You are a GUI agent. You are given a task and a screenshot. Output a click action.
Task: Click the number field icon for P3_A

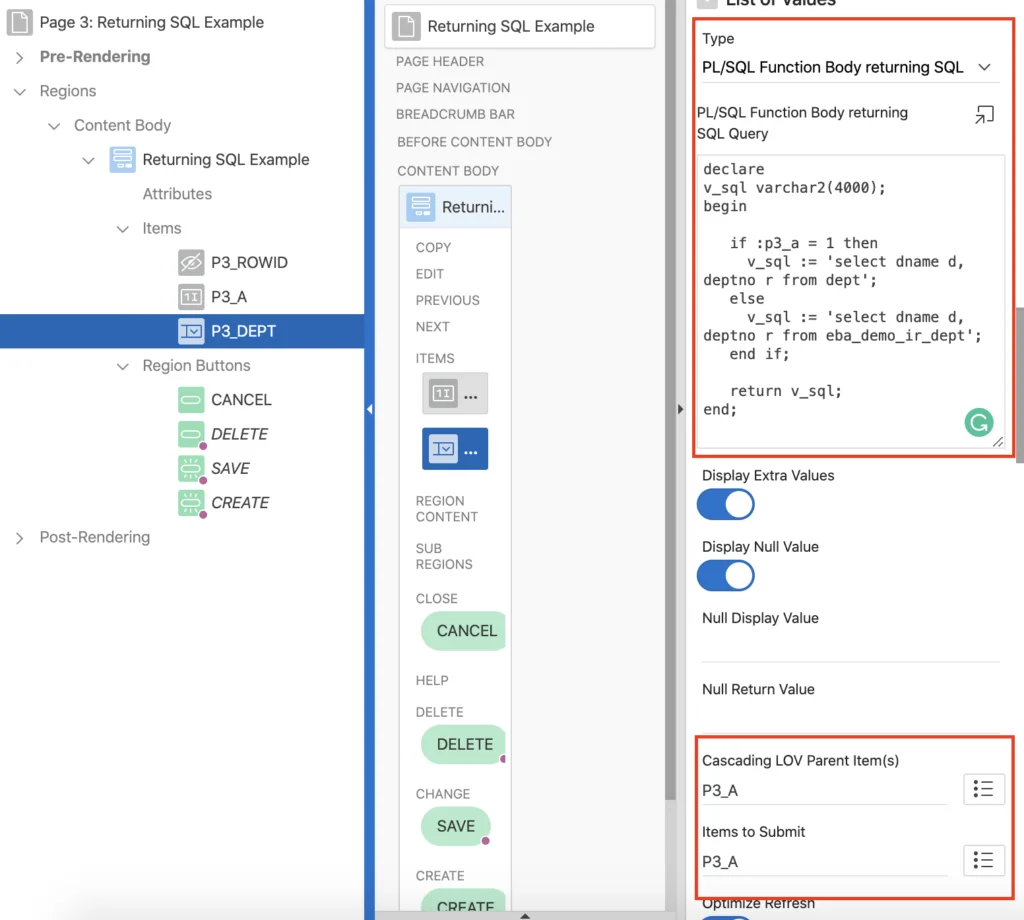pyautogui.click(x=191, y=297)
